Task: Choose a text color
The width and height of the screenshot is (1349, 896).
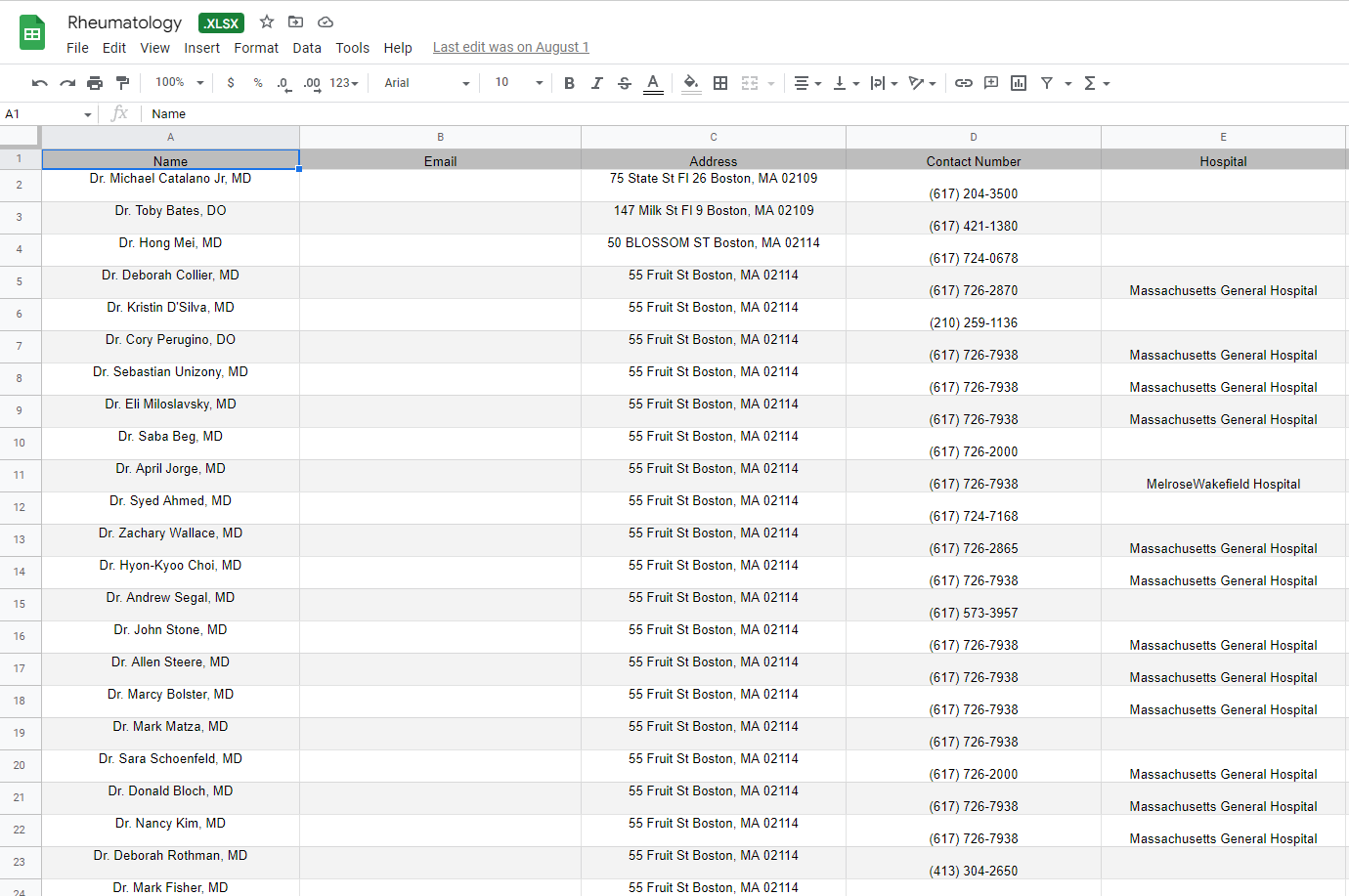Action: [x=654, y=83]
